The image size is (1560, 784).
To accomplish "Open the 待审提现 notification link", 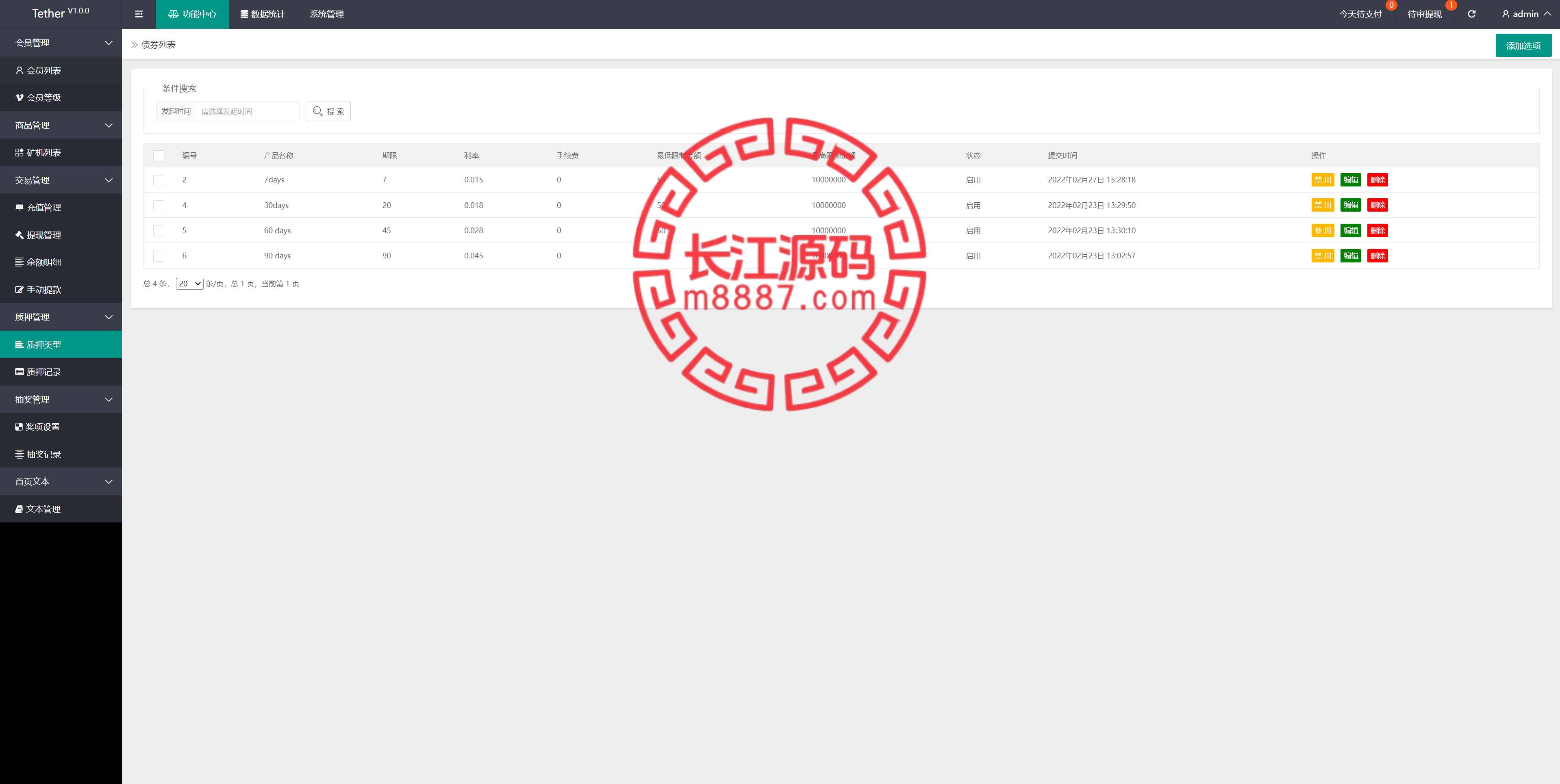I will click(1424, 14).
